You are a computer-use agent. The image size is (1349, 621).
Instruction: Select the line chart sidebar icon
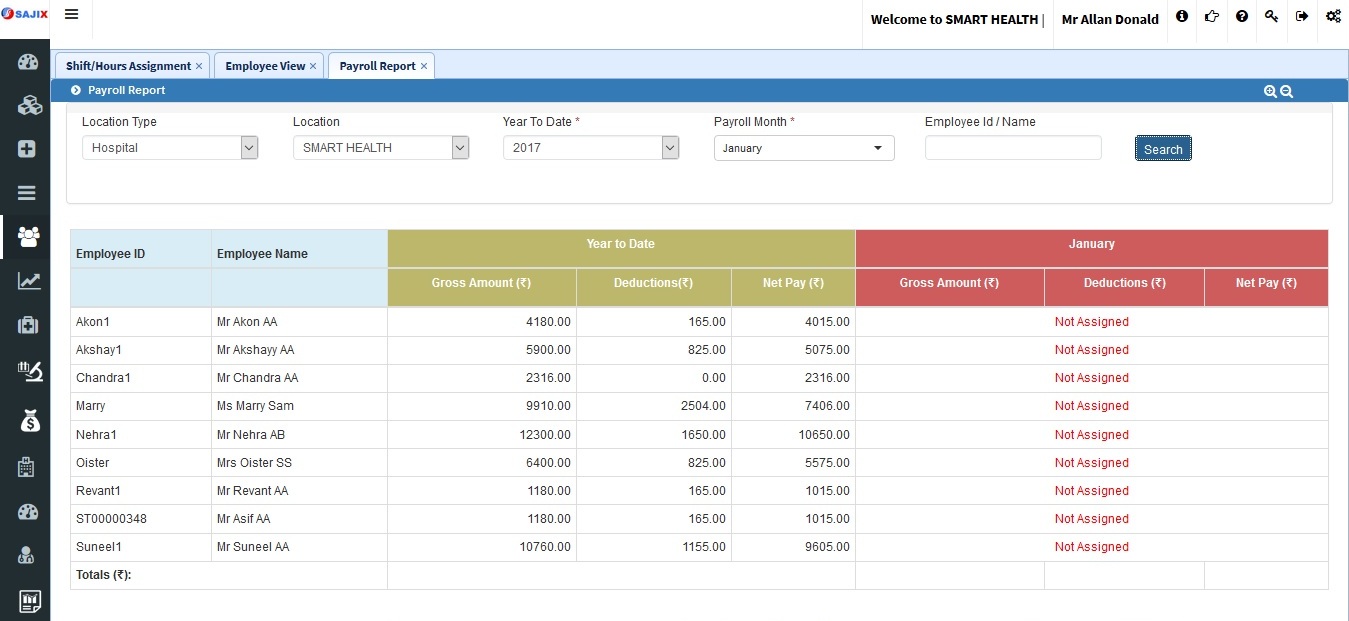(28, 281)
